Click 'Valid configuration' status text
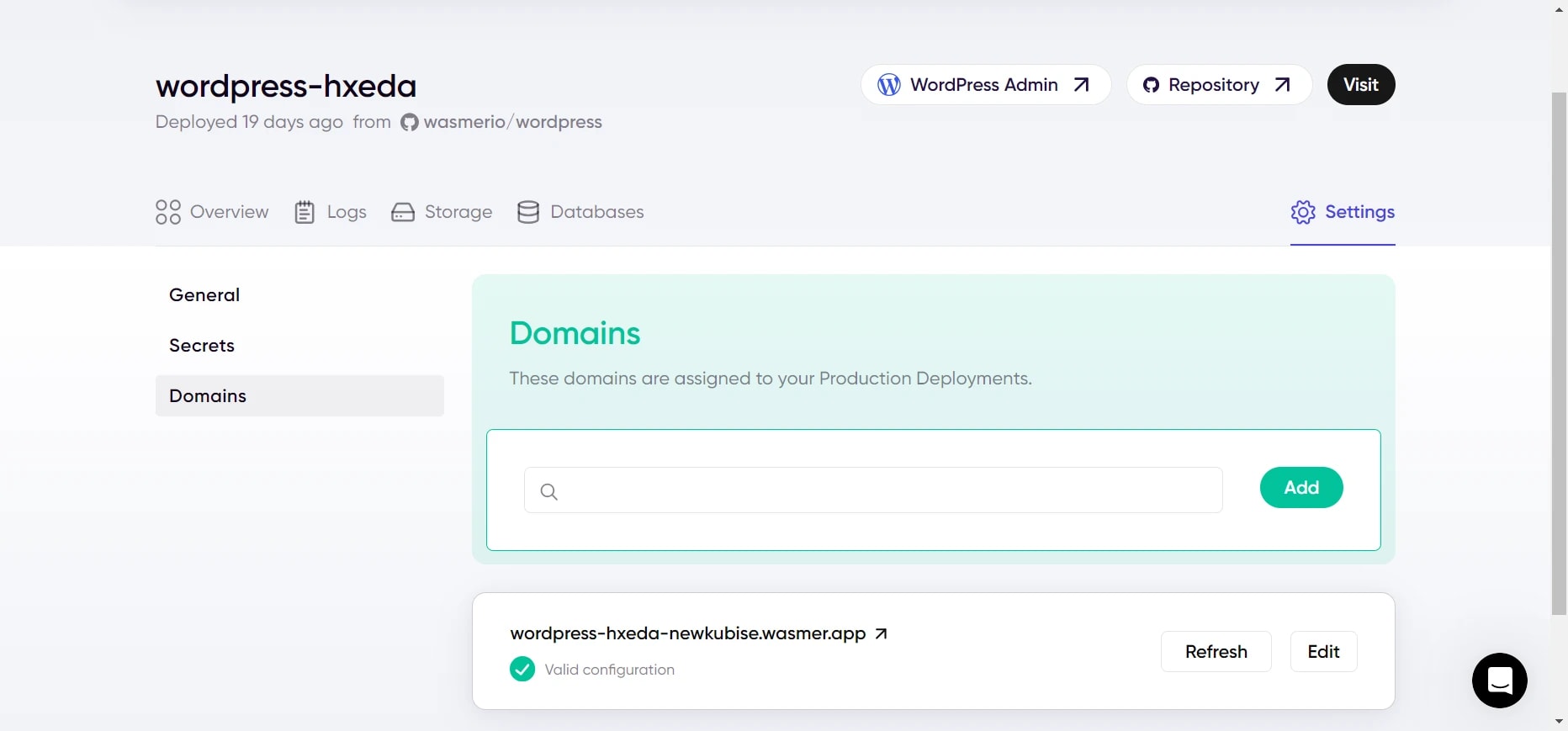The width and height of the screenshot is (1568, 731). 610,670
